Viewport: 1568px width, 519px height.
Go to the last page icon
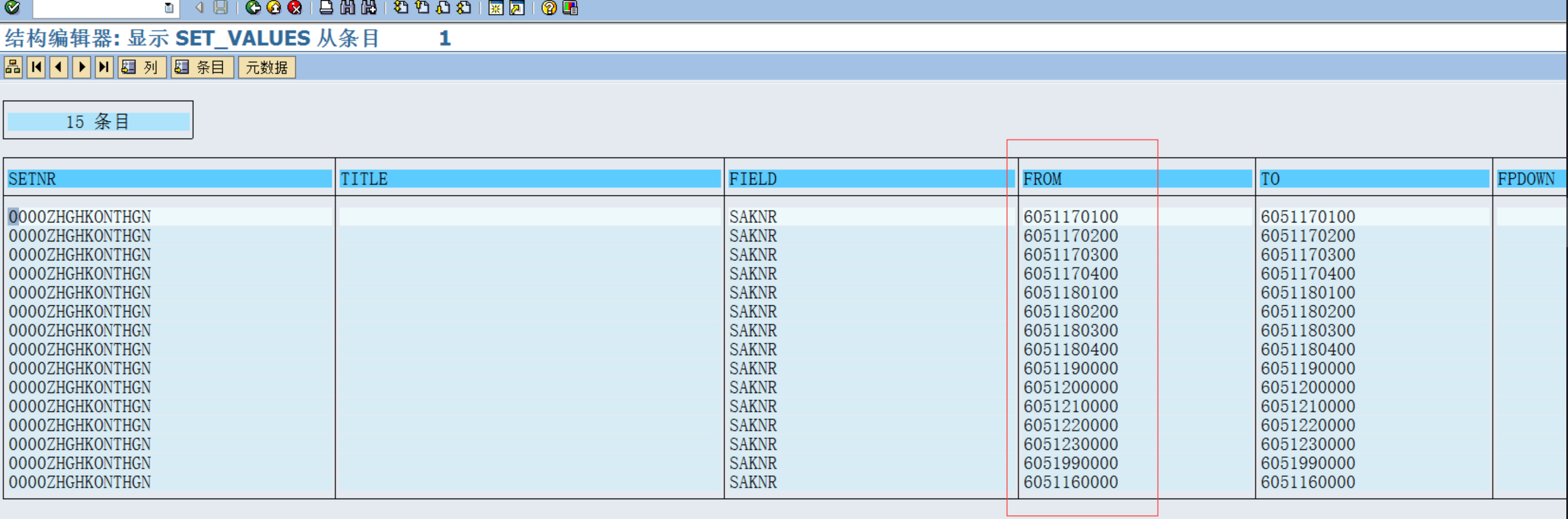coord(464,7)
